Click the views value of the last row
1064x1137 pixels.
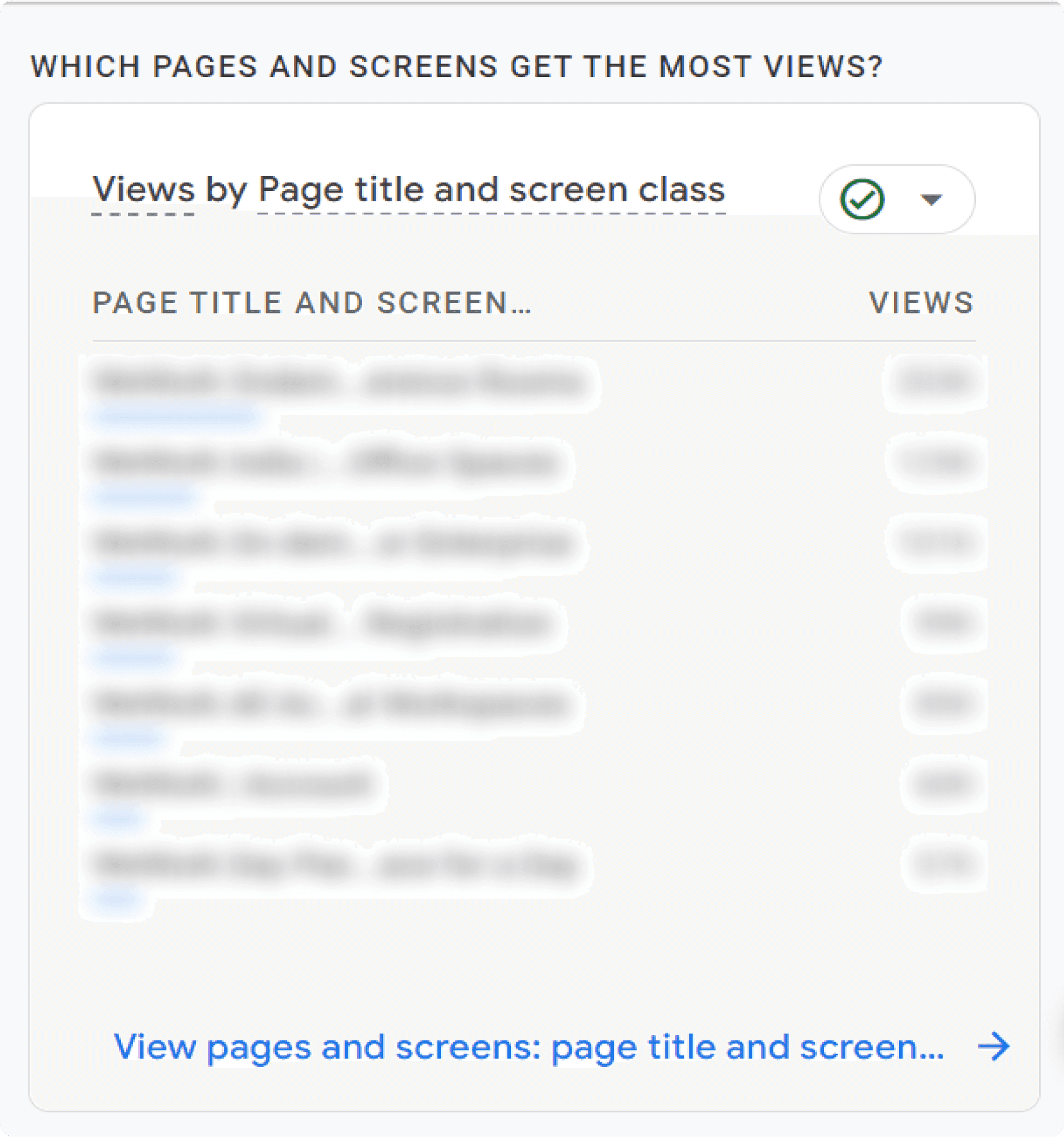point(942,864)
